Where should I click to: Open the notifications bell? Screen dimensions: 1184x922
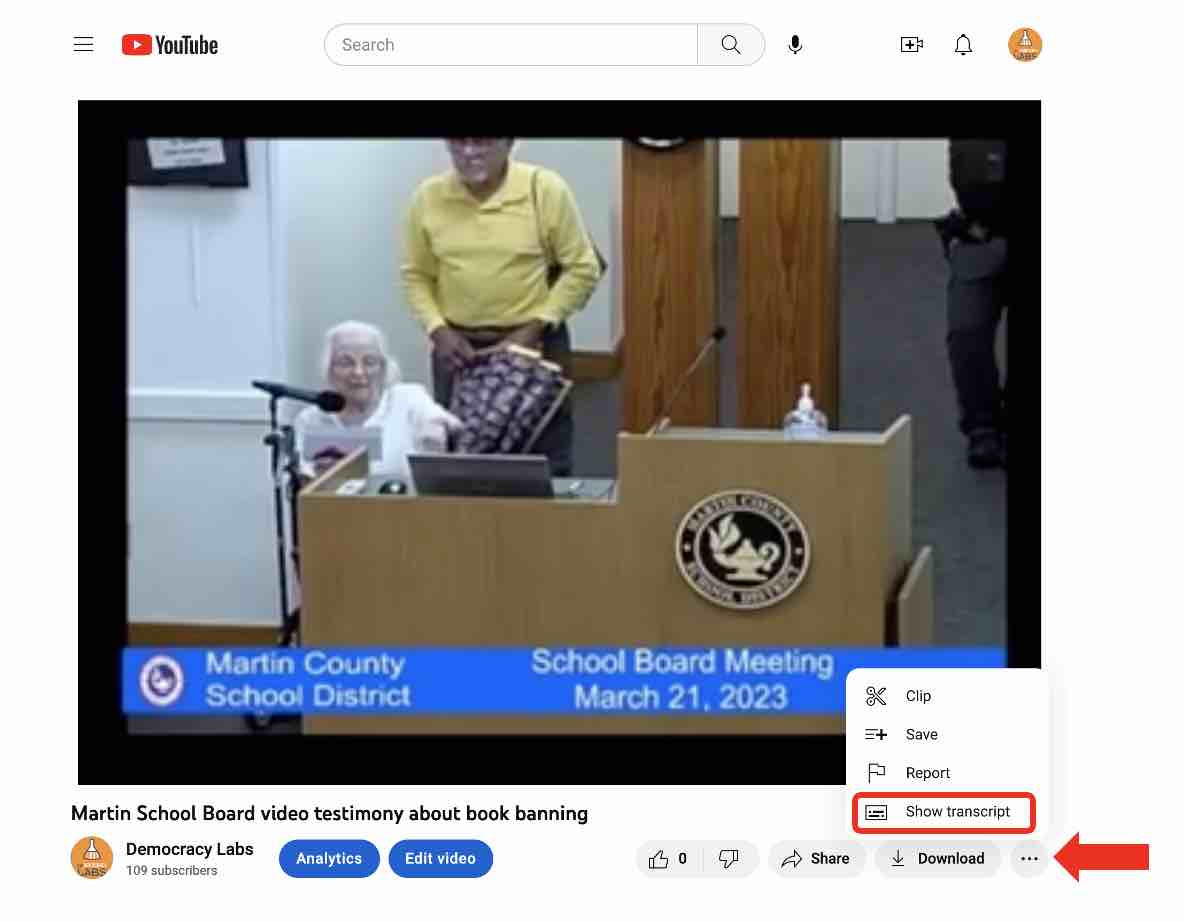pos(963,45)
